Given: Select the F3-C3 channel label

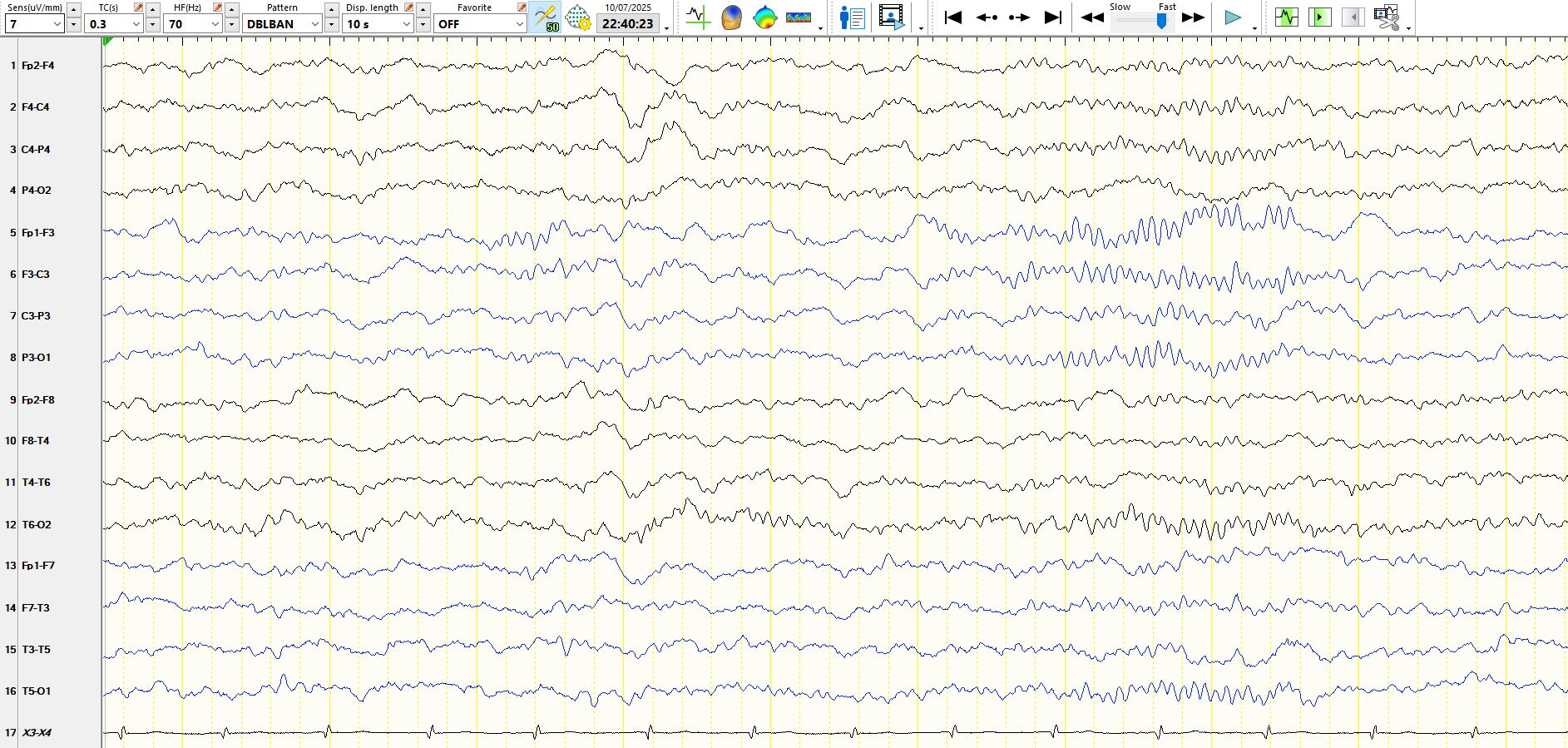Looking at the screenshot, I should coord(36,274).
